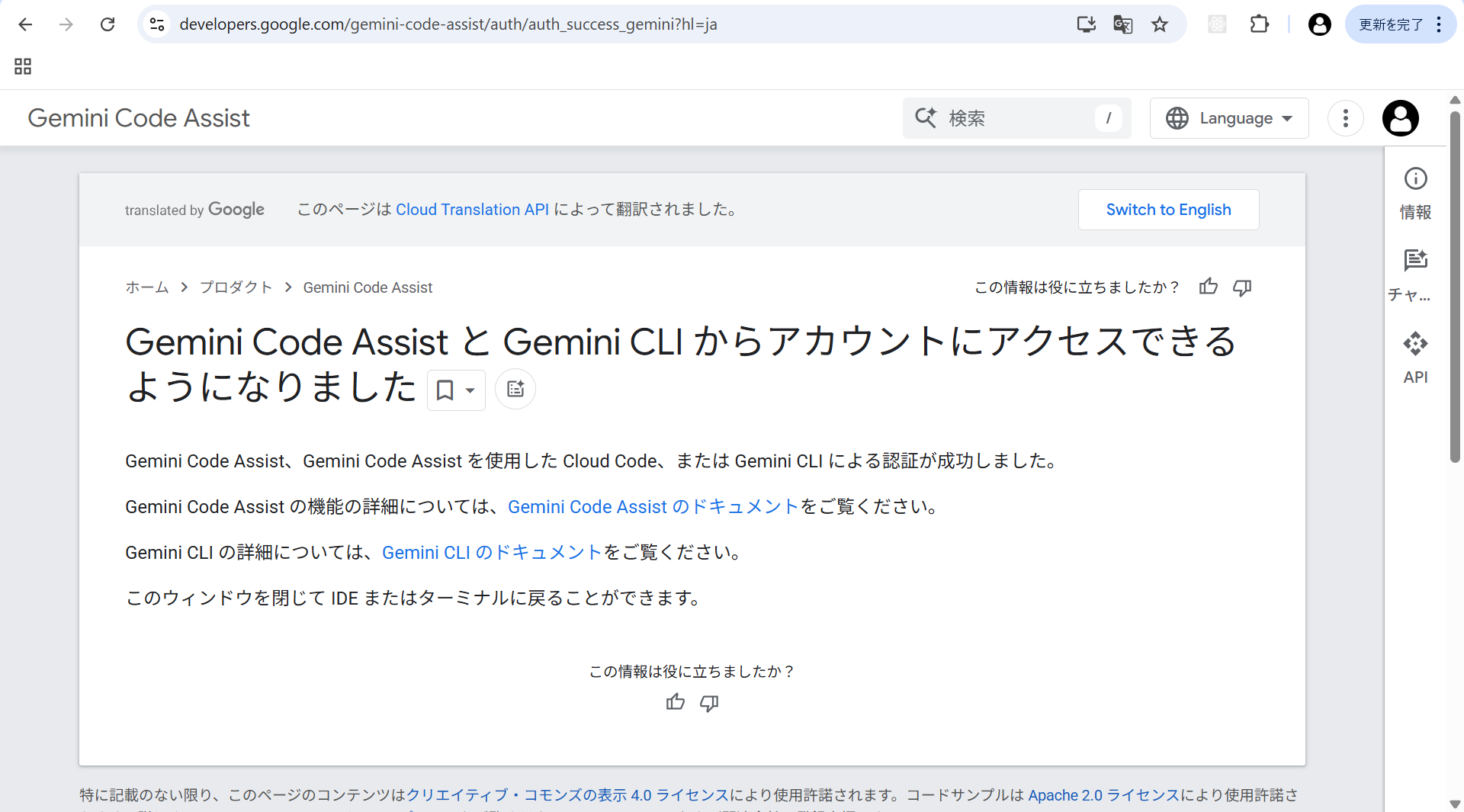The height and width of the screenshot is (812, 1464).
Task: Open the apps grid icon in bookmarks bar
Action: [x=23, y=66]
